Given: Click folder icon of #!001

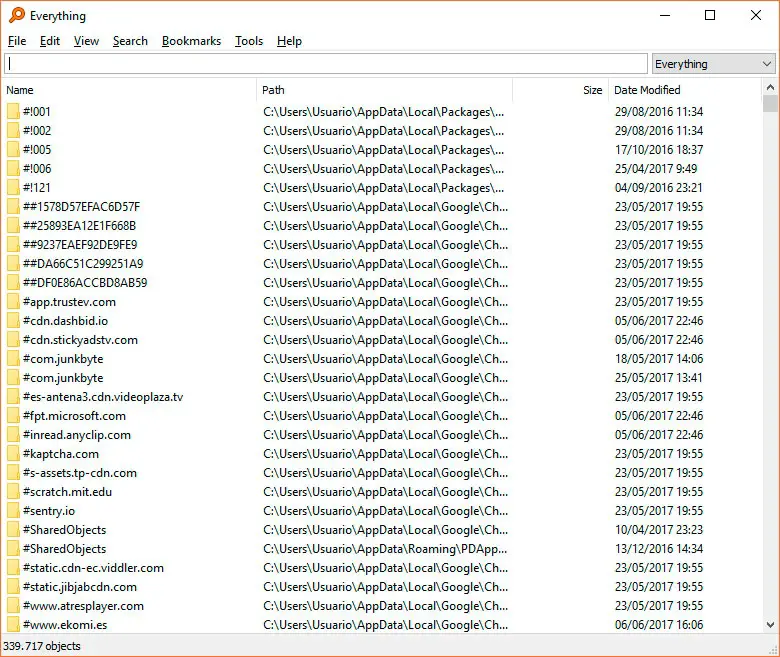Looking at the screenshot, I should click(13, 111).
